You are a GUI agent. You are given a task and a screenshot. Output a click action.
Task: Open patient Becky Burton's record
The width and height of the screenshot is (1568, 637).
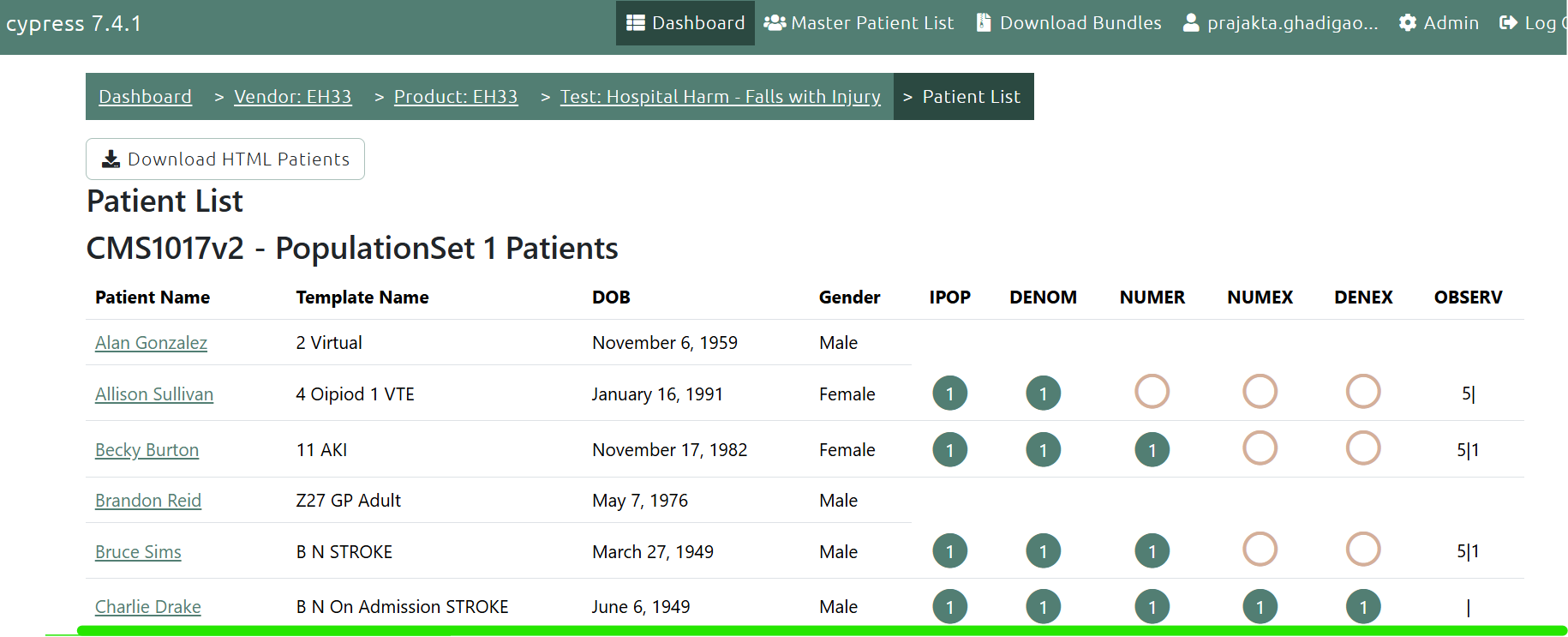click(147, 450)
